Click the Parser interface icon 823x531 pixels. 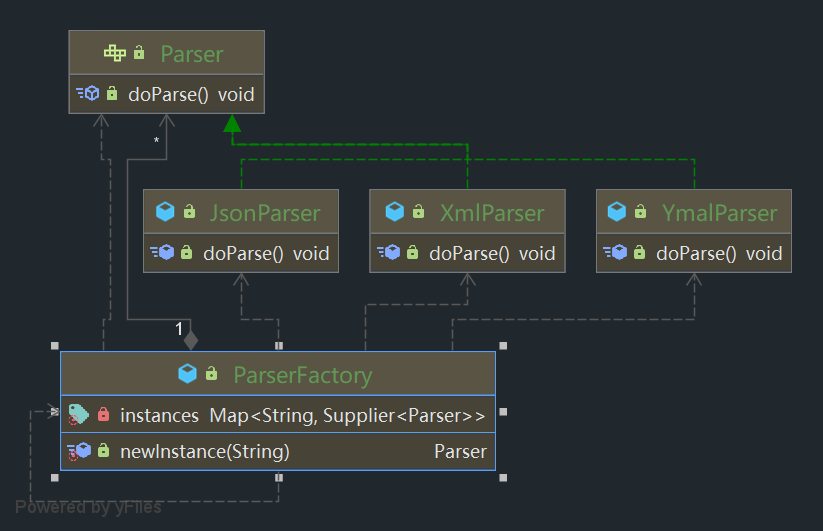(115, 53)
